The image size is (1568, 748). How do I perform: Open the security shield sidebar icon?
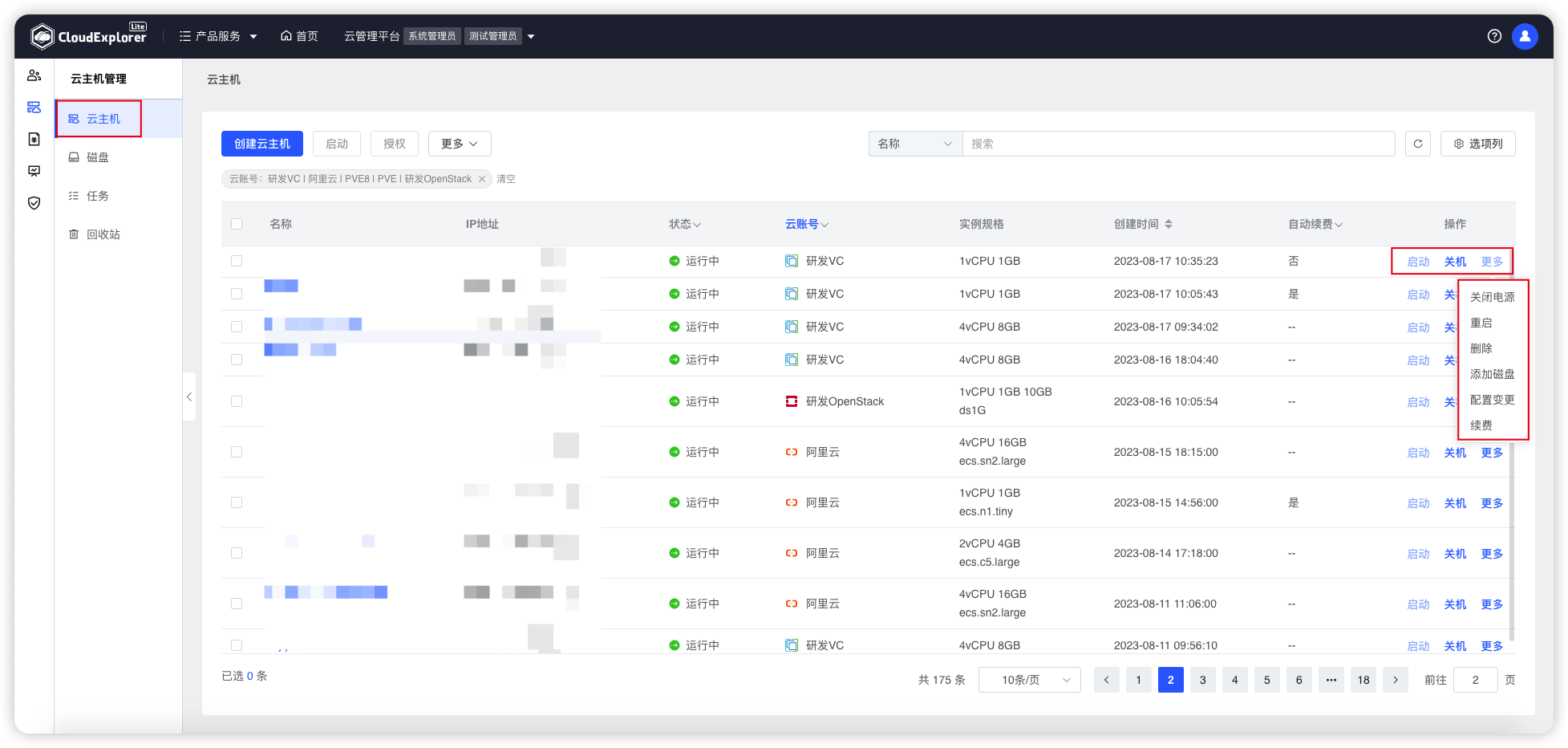(34, 203)
